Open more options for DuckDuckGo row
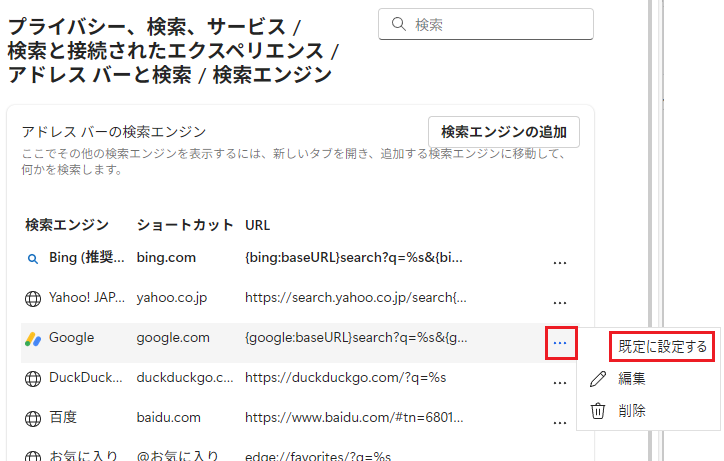This screenshot has width=724, height=461. click(x=560, y=383)
